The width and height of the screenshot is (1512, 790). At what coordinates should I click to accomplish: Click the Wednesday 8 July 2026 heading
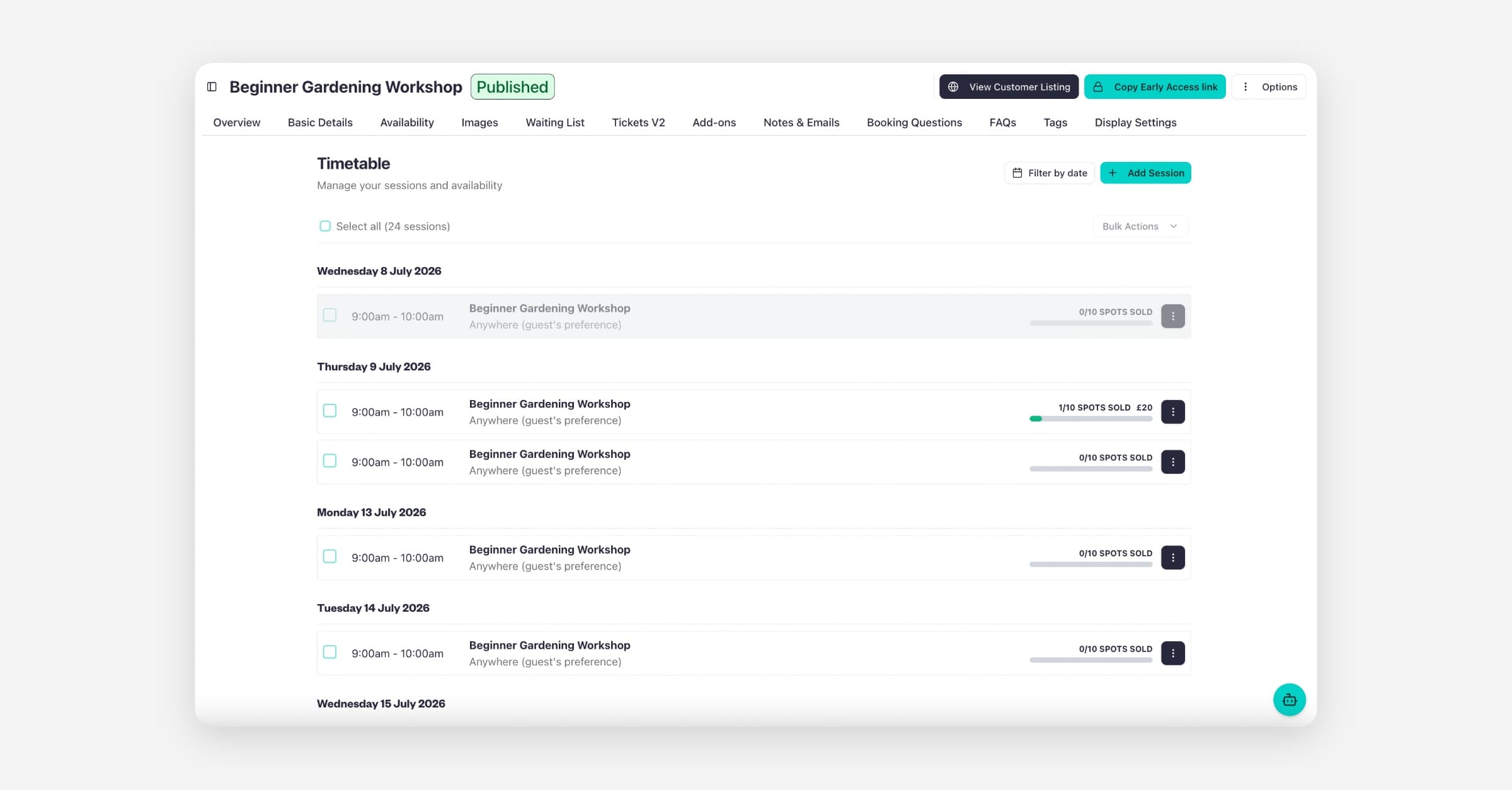(379, 271)
